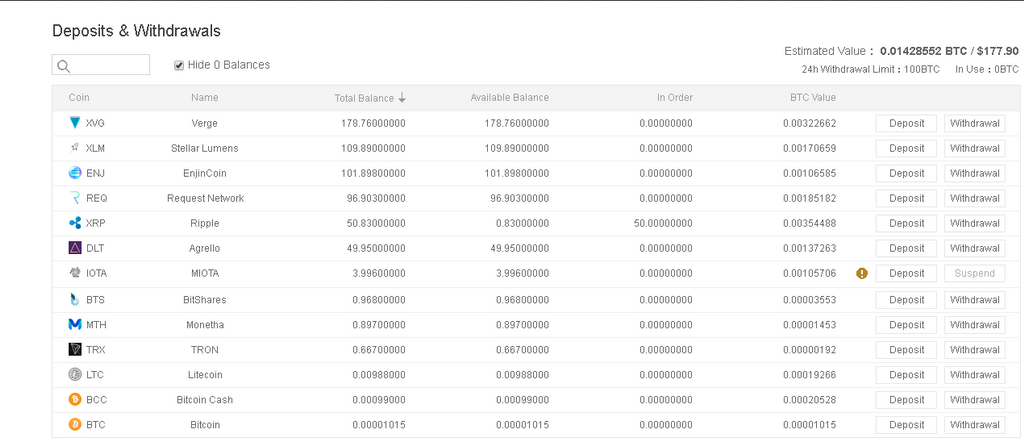Screen dimensions: 1024x443
Task: Click the Request Network name cell
Action: tap(205, 198)
